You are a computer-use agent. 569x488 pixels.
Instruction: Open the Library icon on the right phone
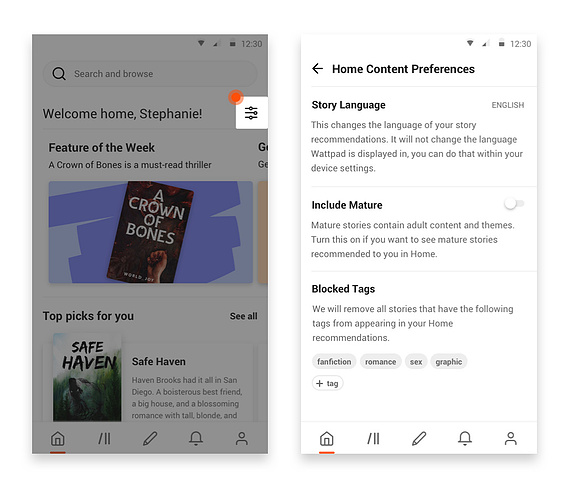(373, 438)
